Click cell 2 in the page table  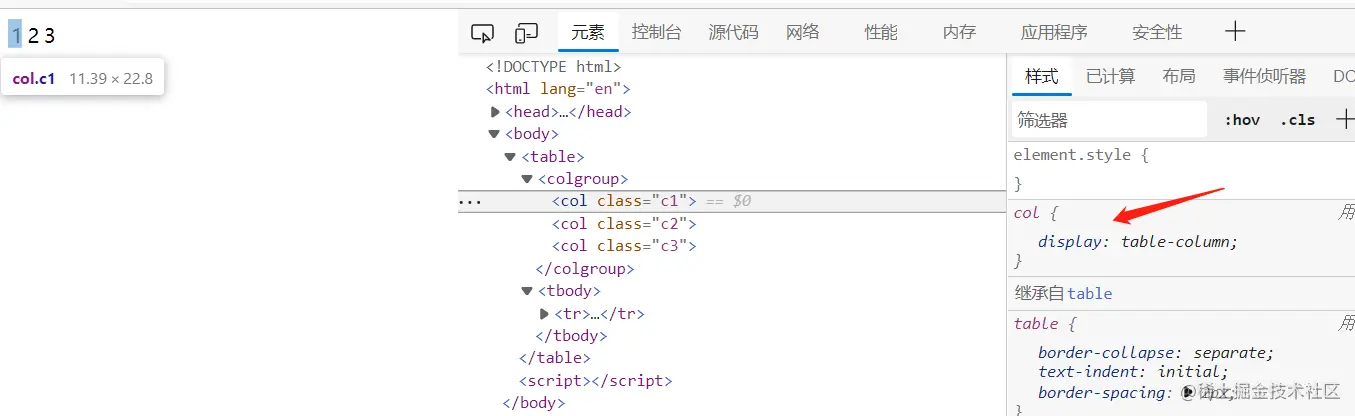click(33, 36)
